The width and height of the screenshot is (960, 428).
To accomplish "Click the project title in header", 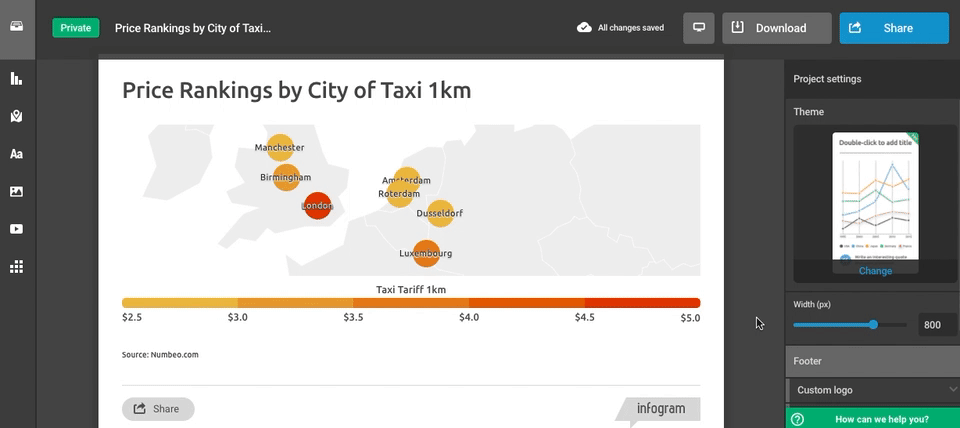I will coord(193,28).
